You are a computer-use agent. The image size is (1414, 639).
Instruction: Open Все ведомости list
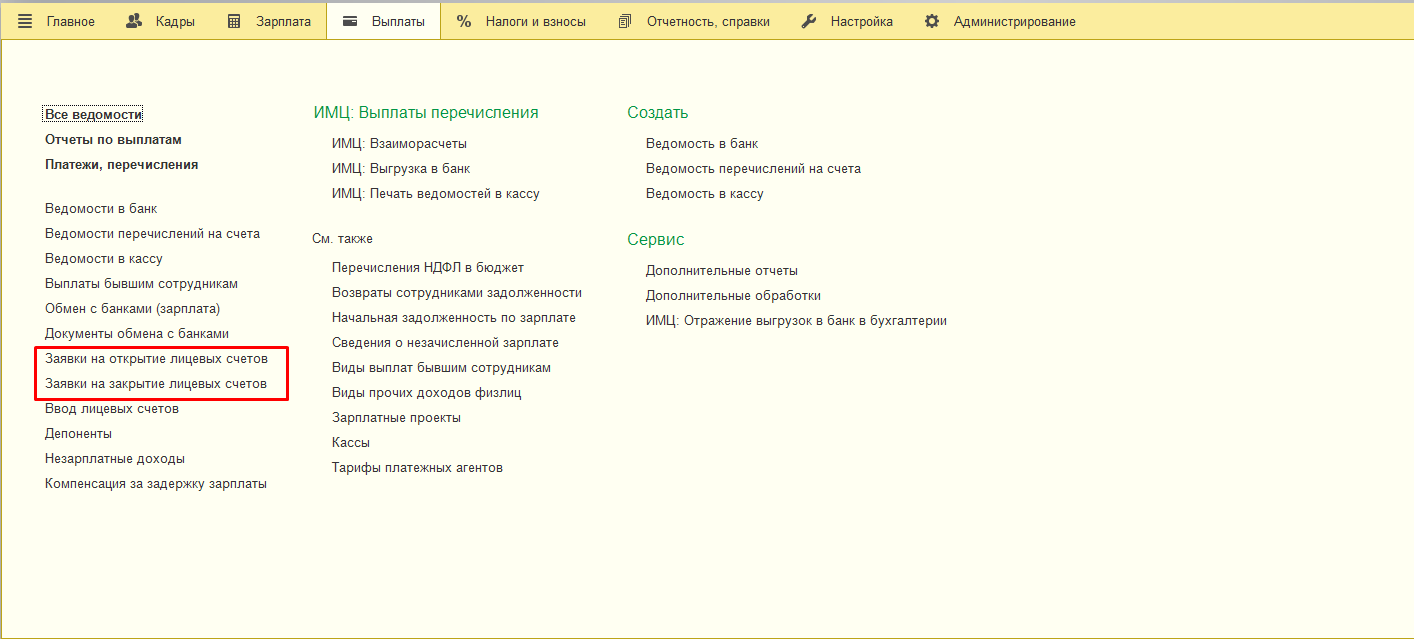(94, 115)
